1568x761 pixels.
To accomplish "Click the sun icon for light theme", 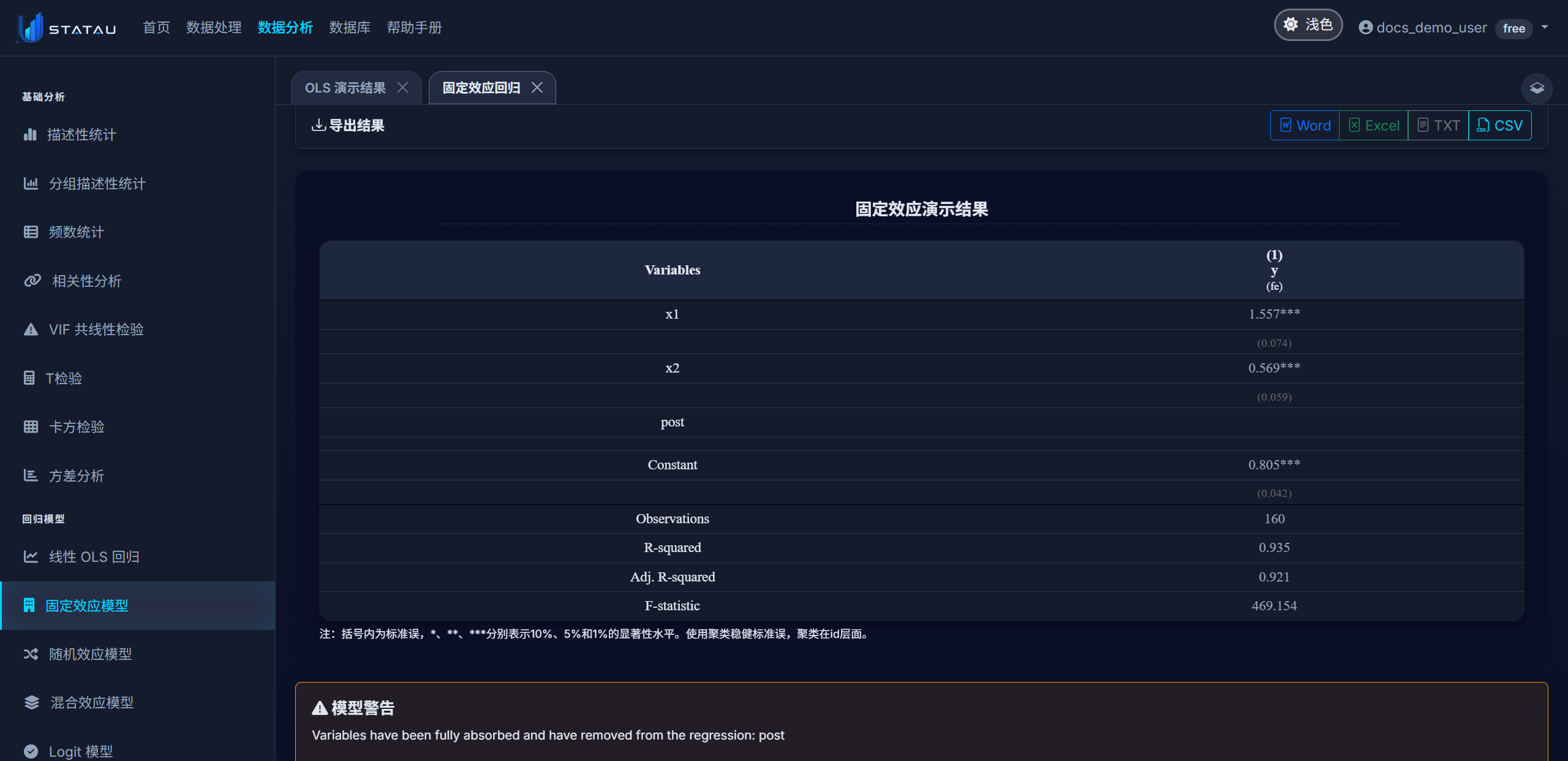I will click(x=1291, y=25).
